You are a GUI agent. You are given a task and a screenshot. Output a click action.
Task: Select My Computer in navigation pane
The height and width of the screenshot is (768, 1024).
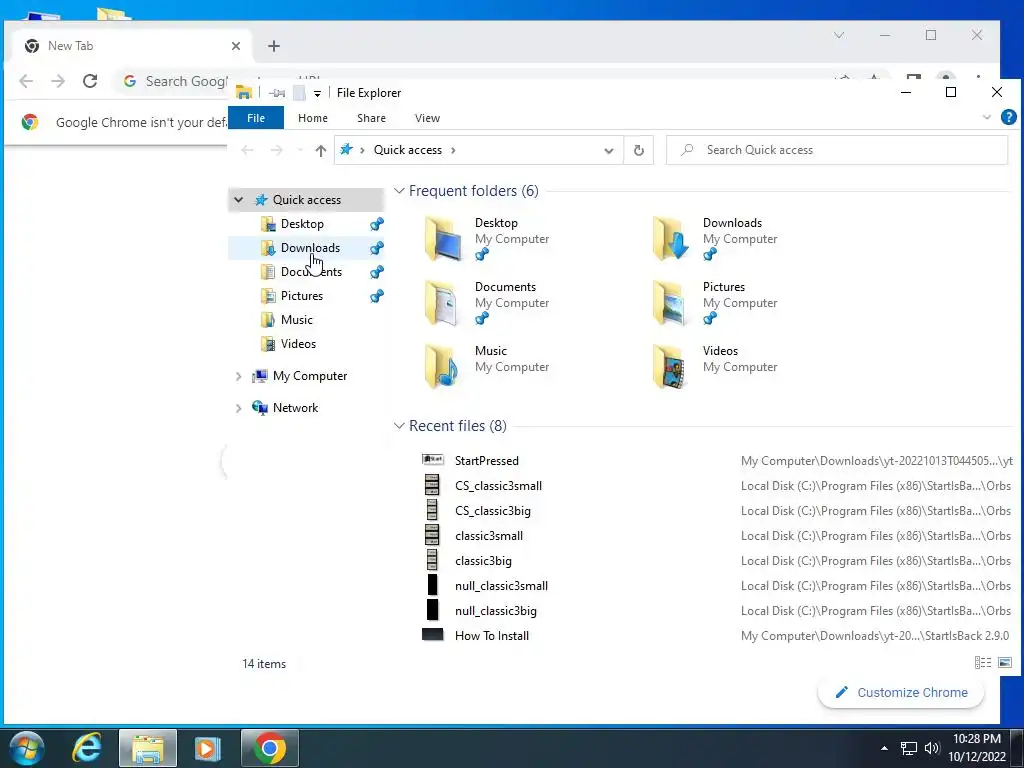pos(310,376)
